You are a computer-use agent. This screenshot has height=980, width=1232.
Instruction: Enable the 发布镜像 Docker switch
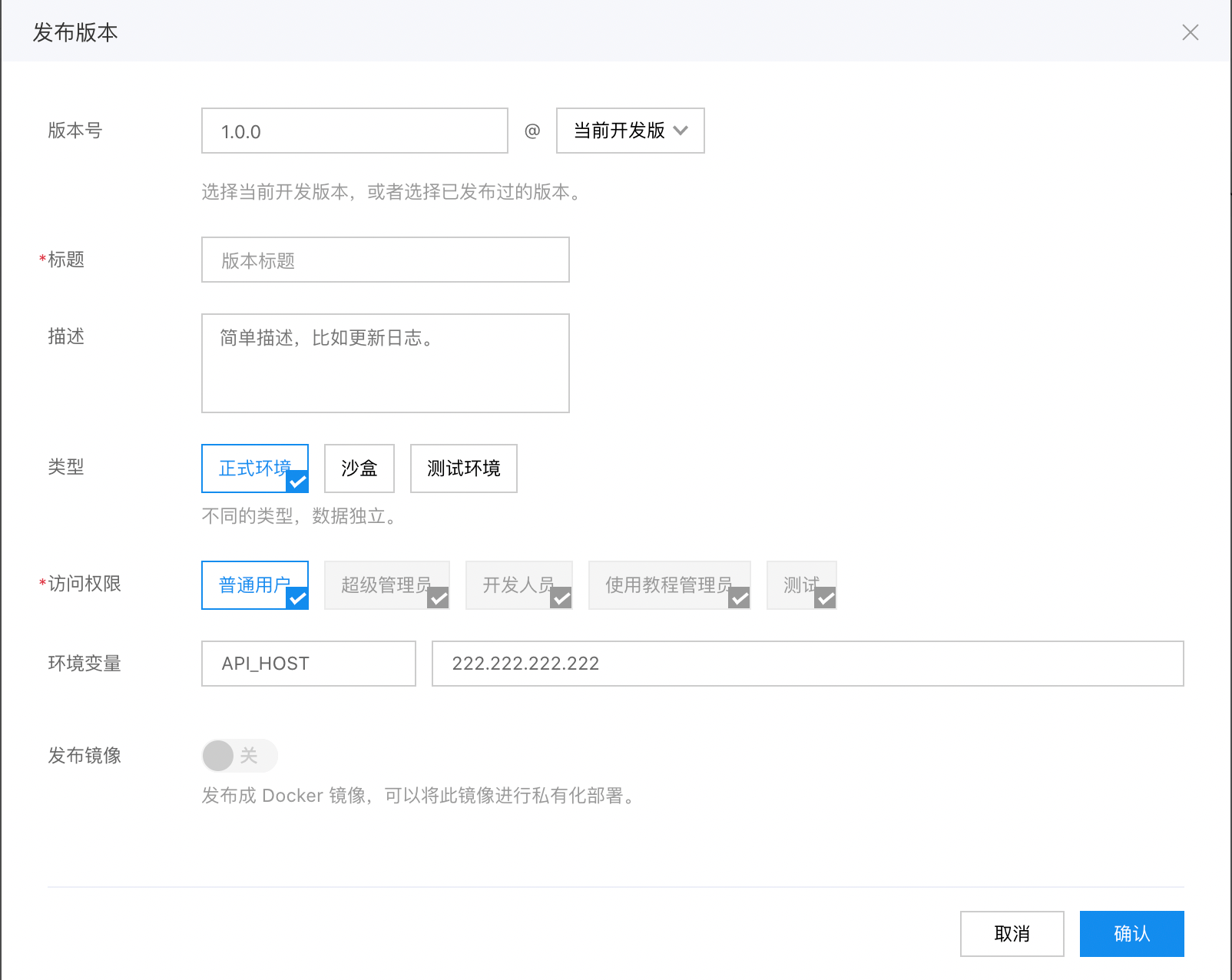tap(239, 756)
